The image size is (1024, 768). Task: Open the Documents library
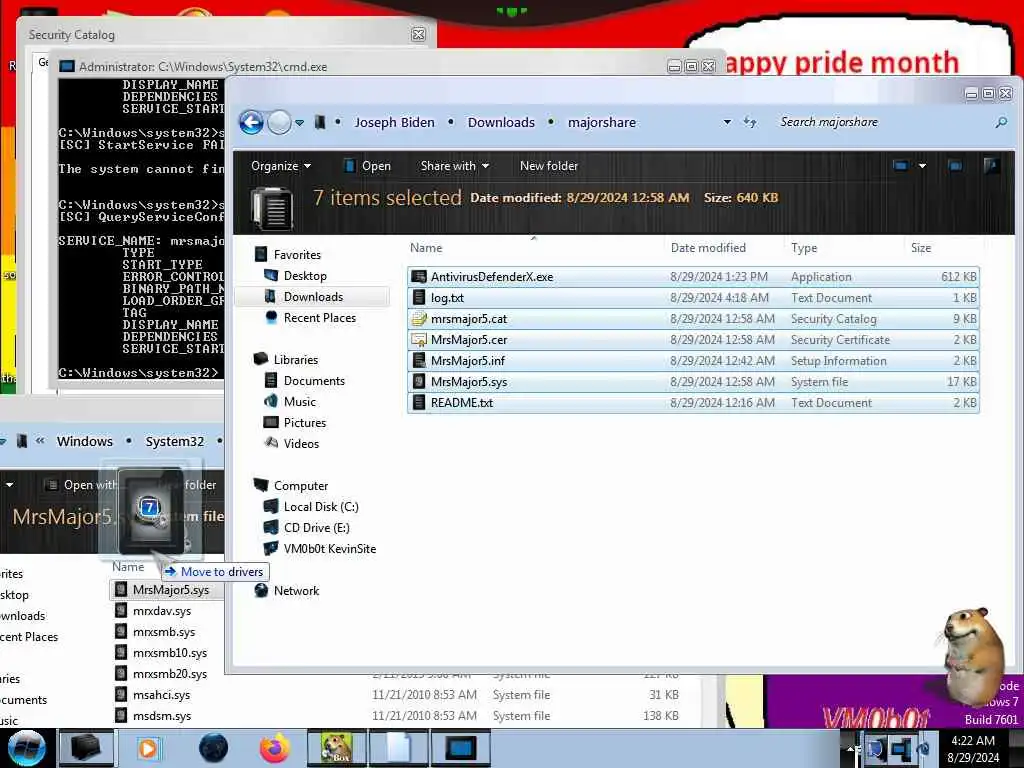coord(314,381)
